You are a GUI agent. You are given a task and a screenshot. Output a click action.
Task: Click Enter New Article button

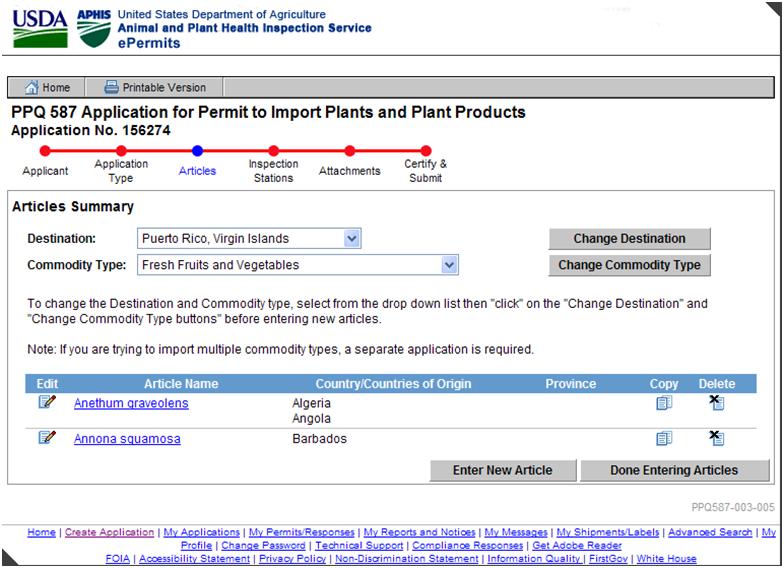502,470
